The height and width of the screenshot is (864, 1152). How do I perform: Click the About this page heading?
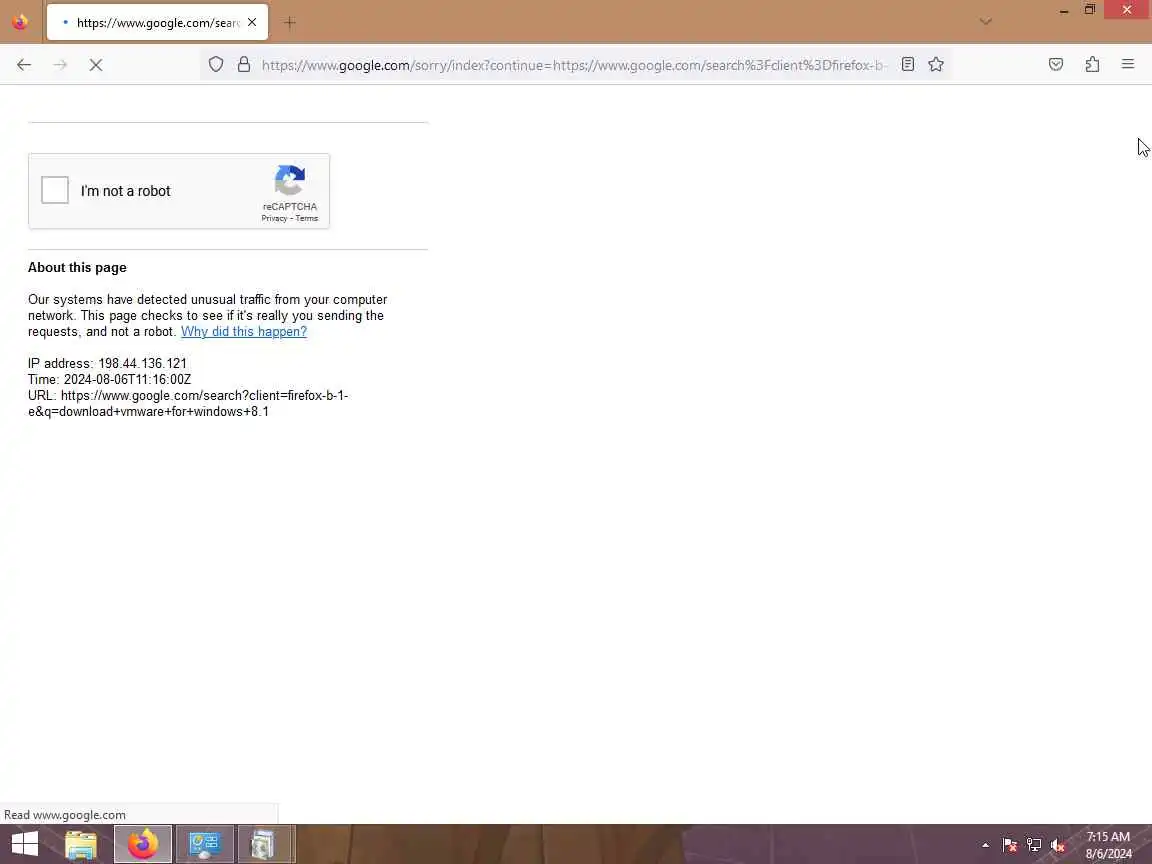coord(77,267)
